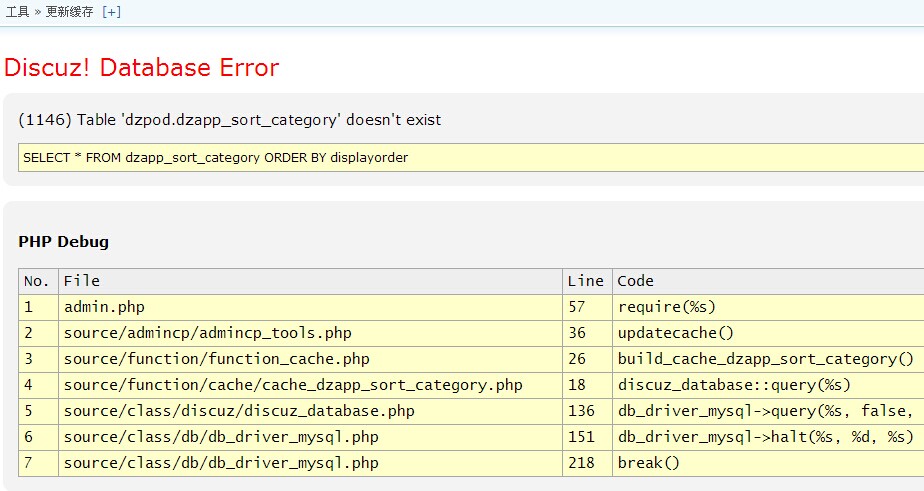The image size is (924, 491).
Task: Click the 工具 breadcrumb item
Action: point(17,12)
